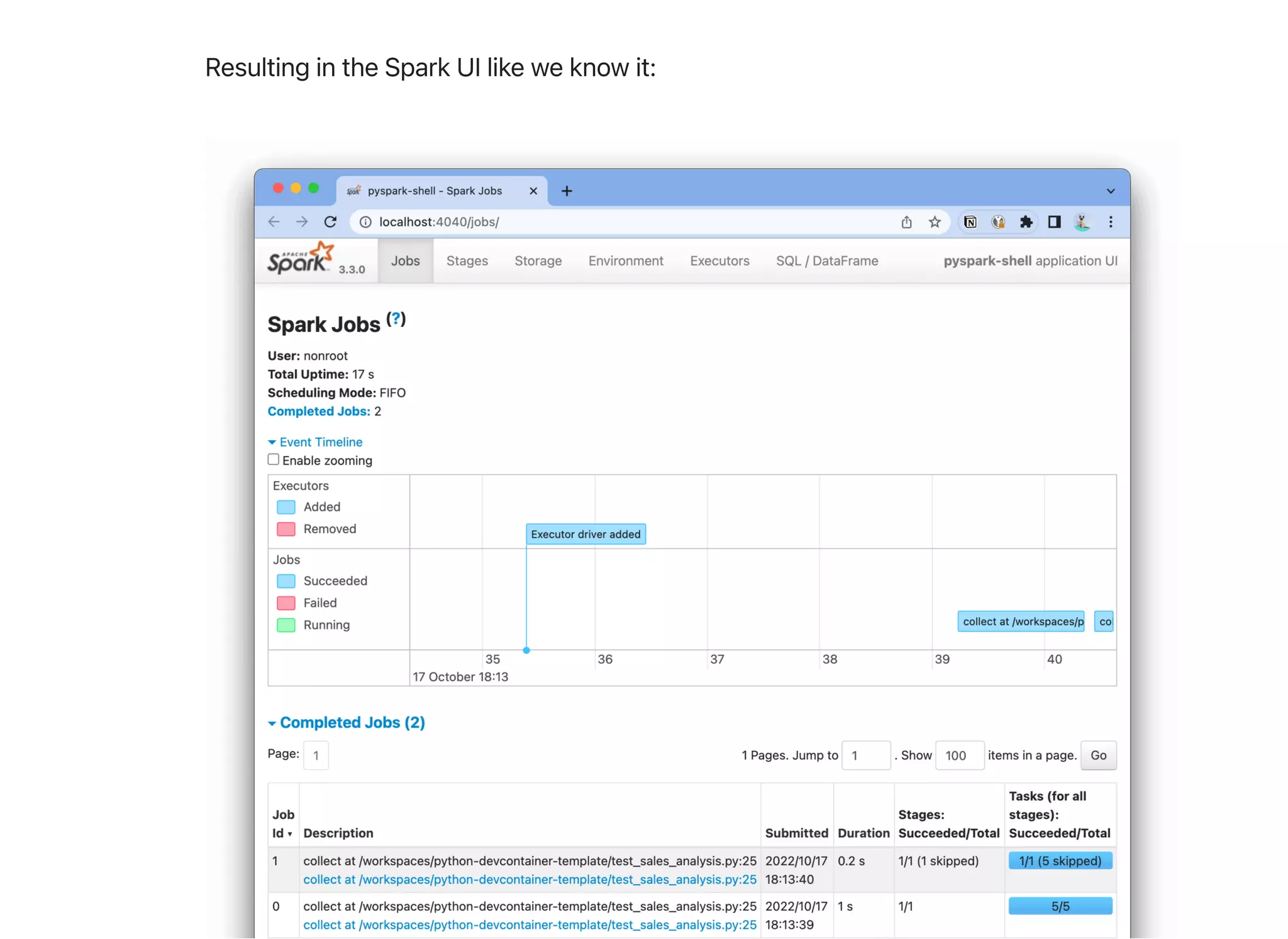Open the Completed Jobs link in summary
This screenshot has height=939, width=1288.
pyautogui.click(x=319, y=411)
